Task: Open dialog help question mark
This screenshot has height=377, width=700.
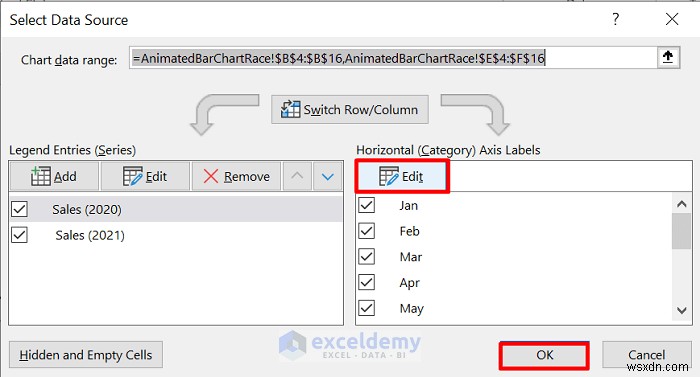Action: (616, 19)
